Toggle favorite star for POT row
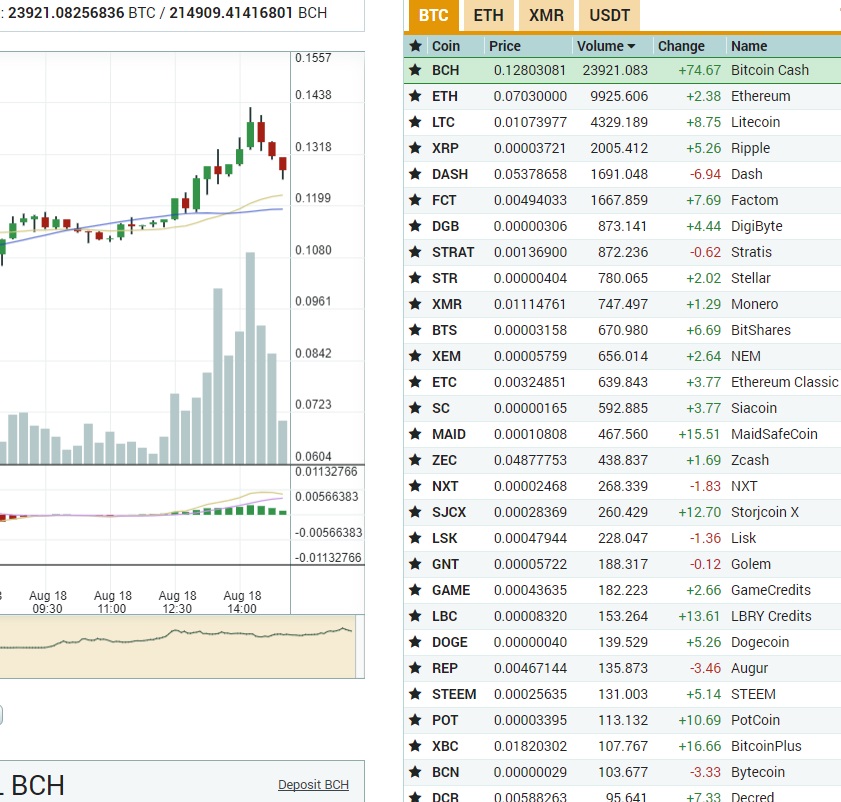 (415, 720)
